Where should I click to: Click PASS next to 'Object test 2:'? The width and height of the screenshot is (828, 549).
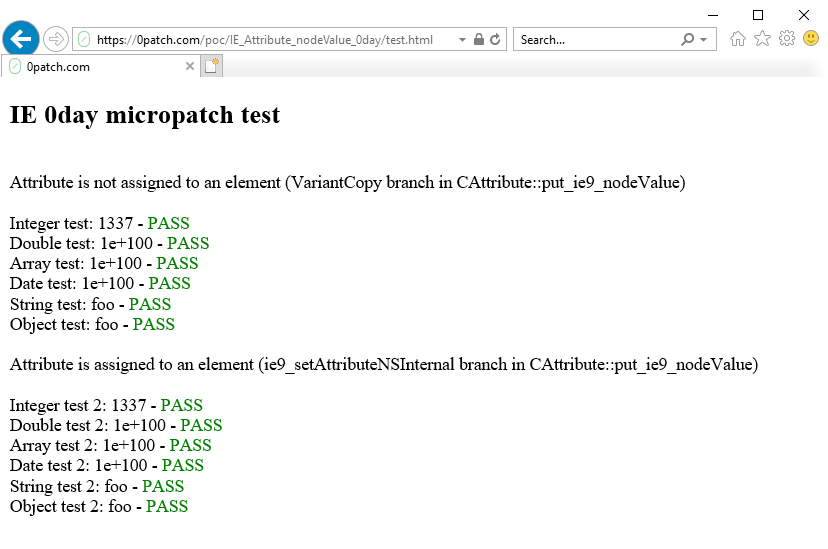(x=167, y=506)
